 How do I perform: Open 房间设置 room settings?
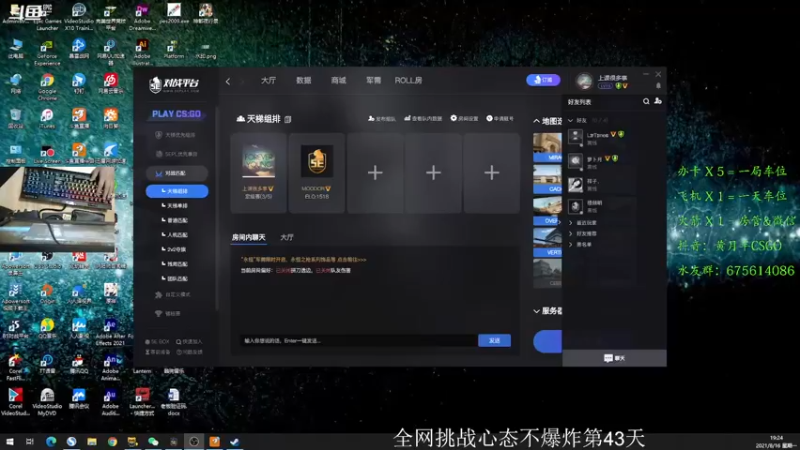pyautogui.click(x=464, y=118)
